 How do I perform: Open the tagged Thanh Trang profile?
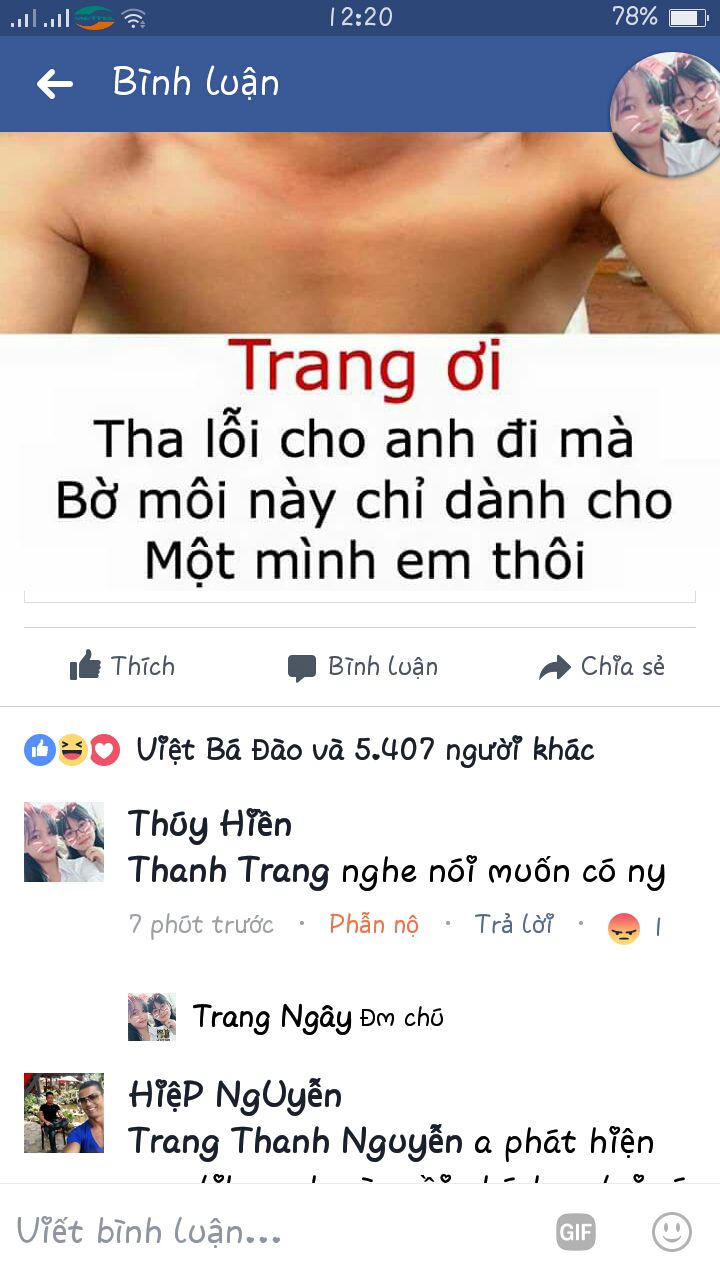coord(229,872)
